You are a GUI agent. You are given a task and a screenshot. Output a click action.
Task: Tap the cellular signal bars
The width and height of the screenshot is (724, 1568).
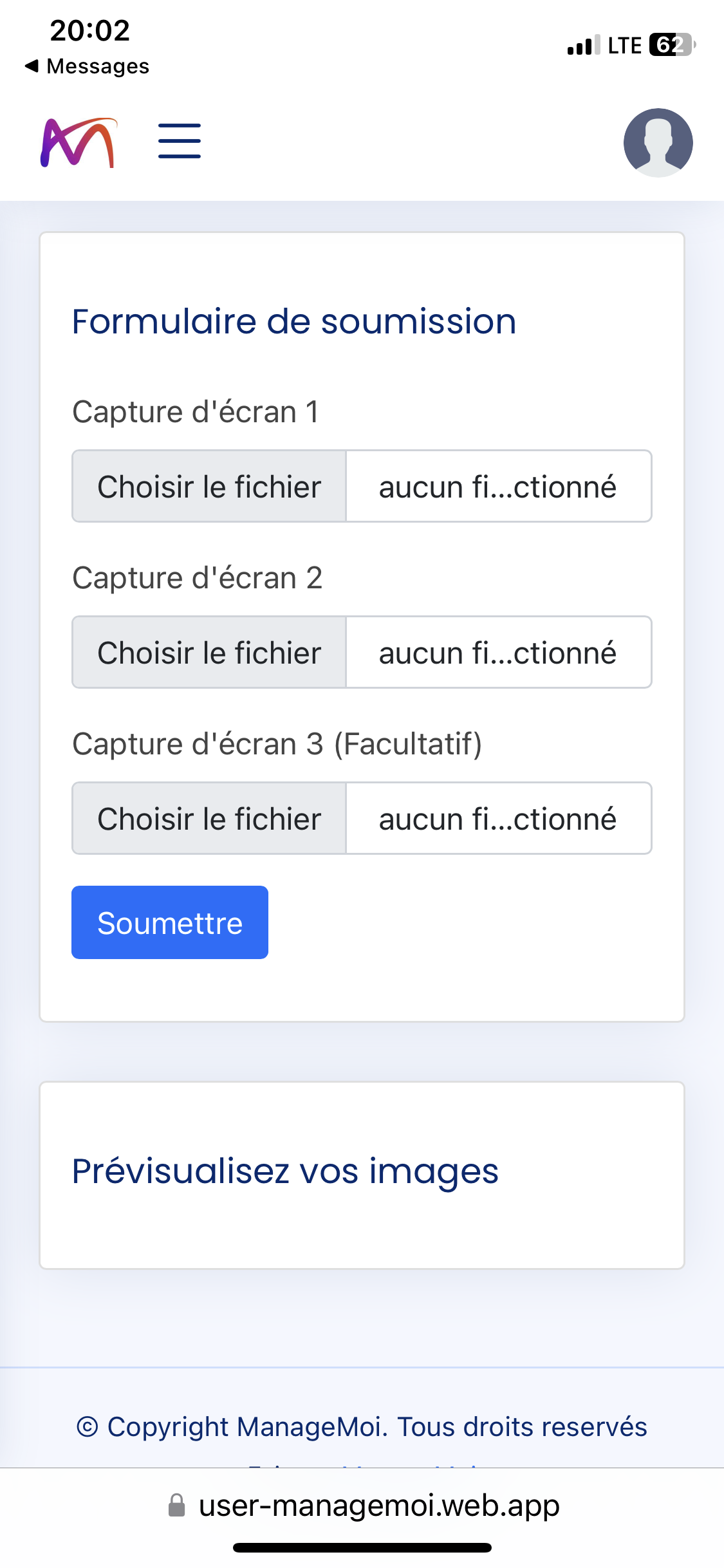(583, 46)
